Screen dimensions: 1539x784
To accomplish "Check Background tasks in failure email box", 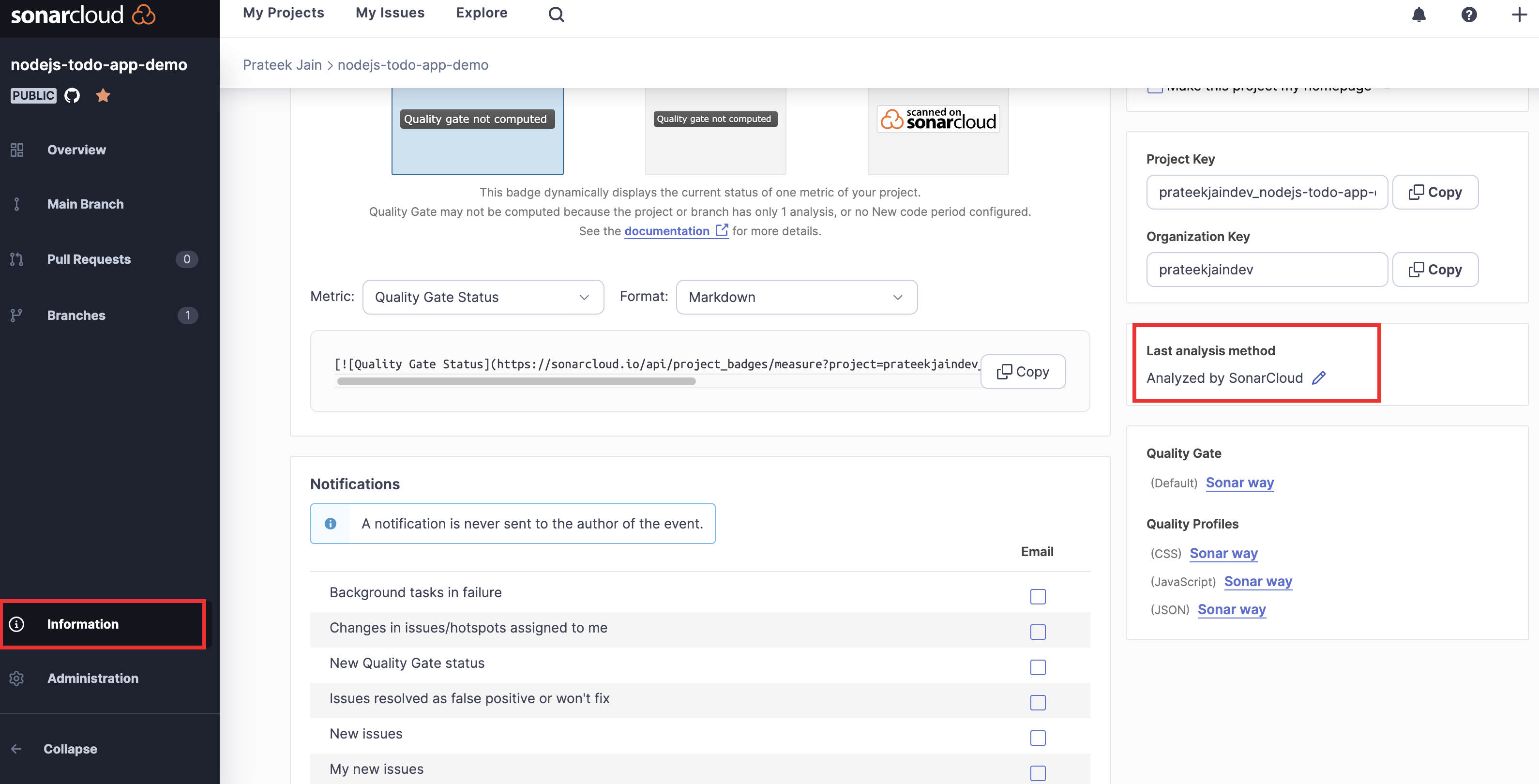I will click(1038, 596).
